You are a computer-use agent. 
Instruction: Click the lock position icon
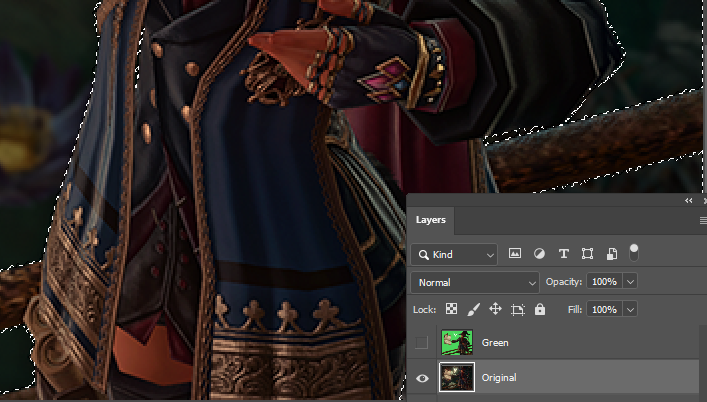[496, 310]
